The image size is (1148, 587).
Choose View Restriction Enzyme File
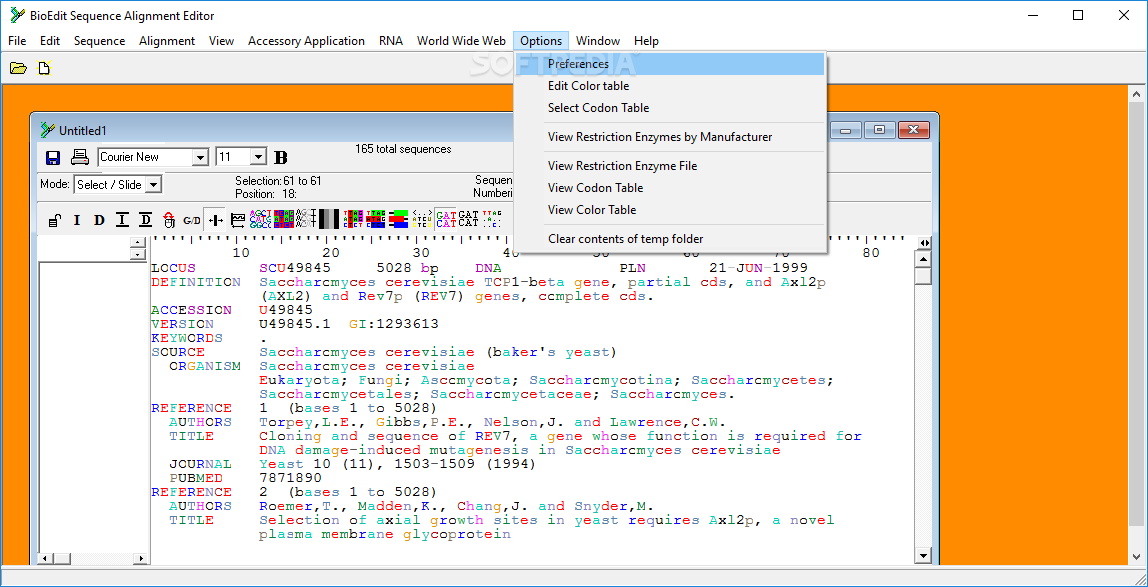670,166
